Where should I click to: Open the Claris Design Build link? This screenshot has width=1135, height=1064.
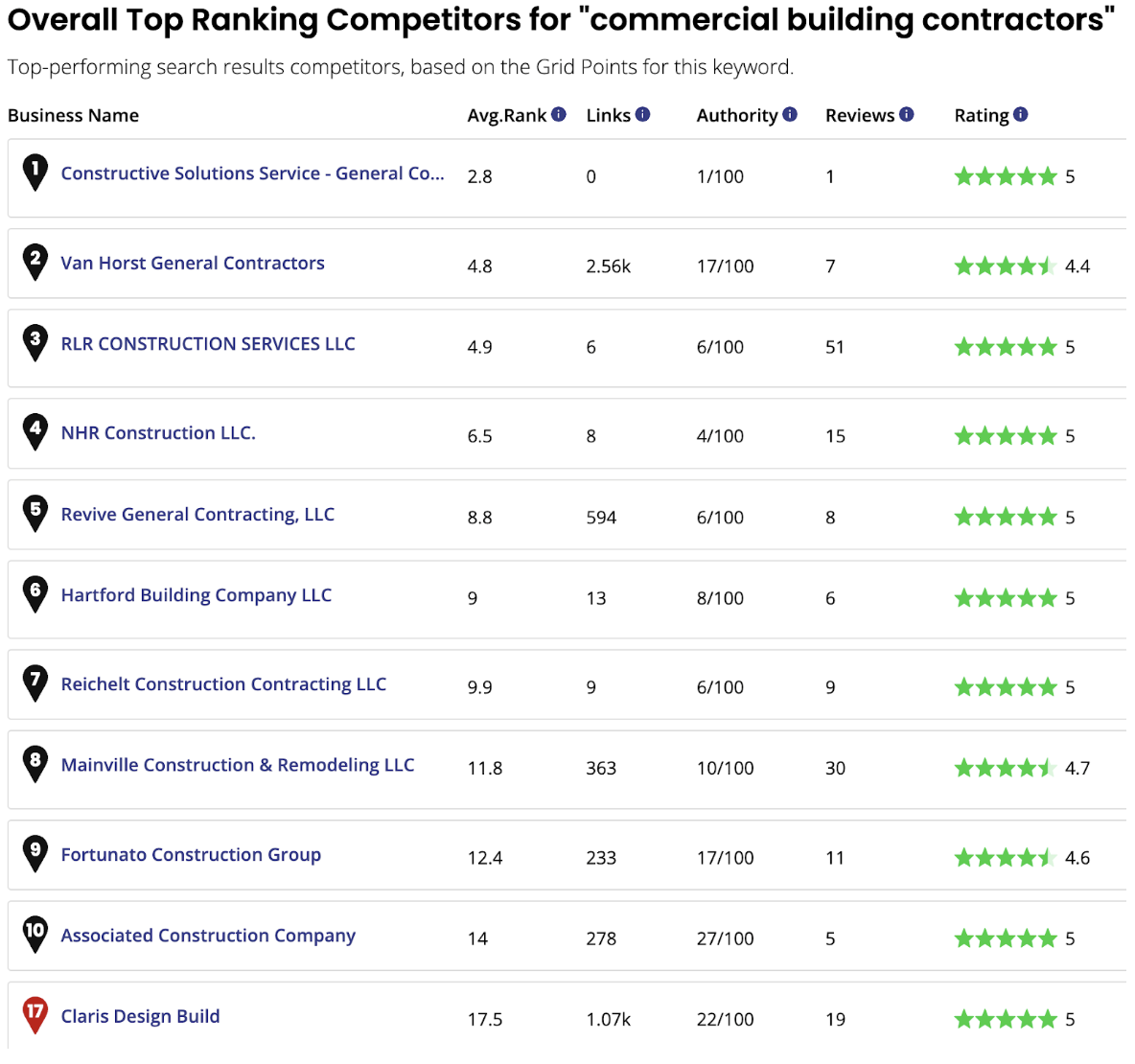click(140, 1015)
